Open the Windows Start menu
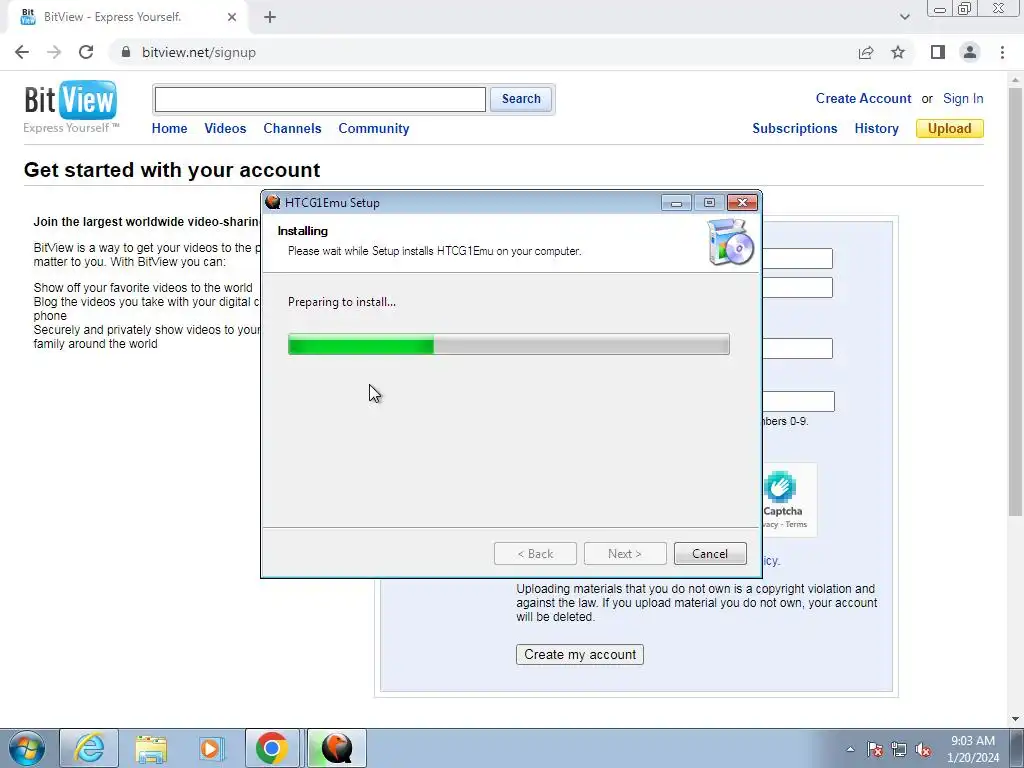 [27, 748]
